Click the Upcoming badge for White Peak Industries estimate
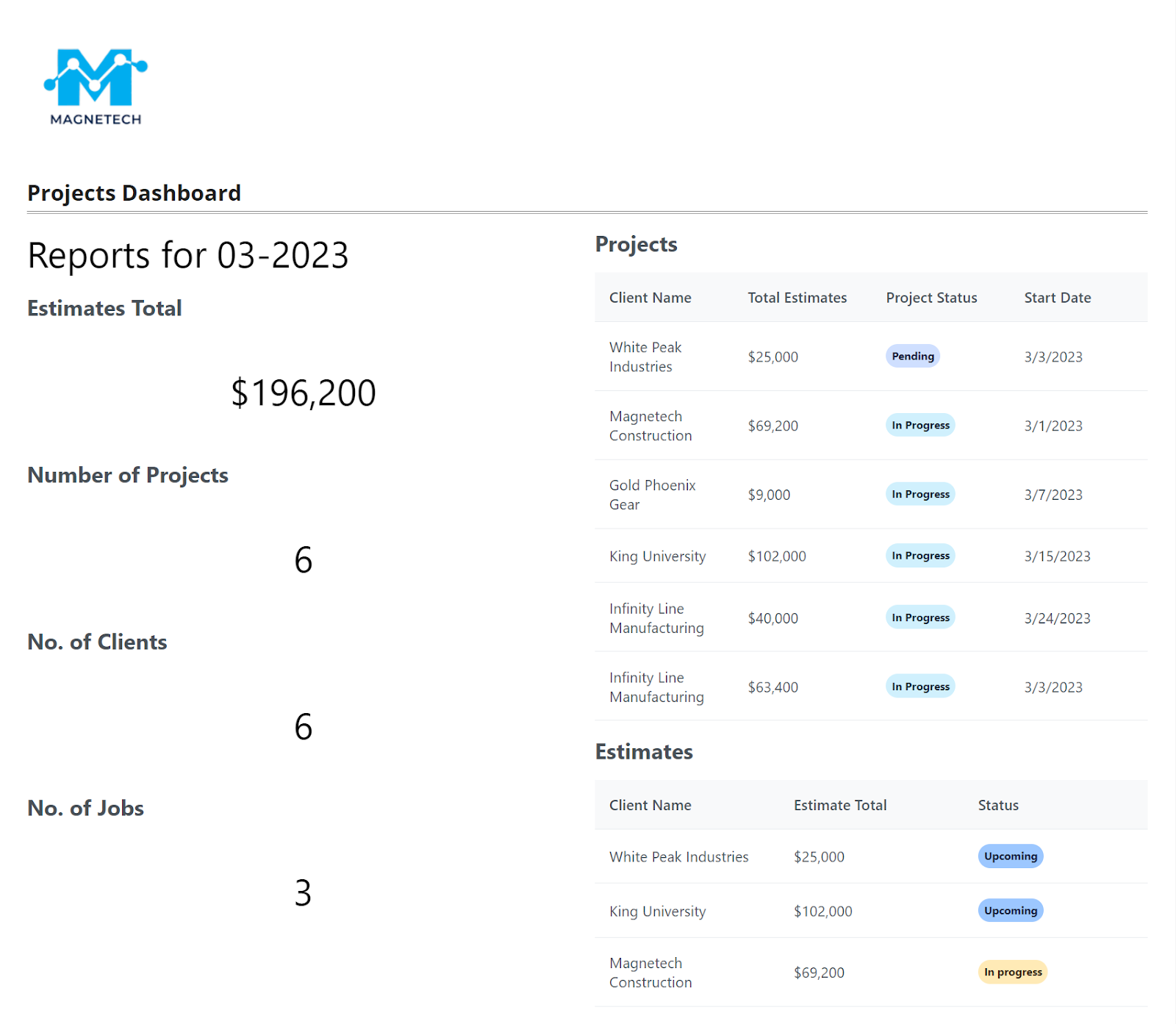Viewport: 1176px width, 1024px height. (1010, 856)
